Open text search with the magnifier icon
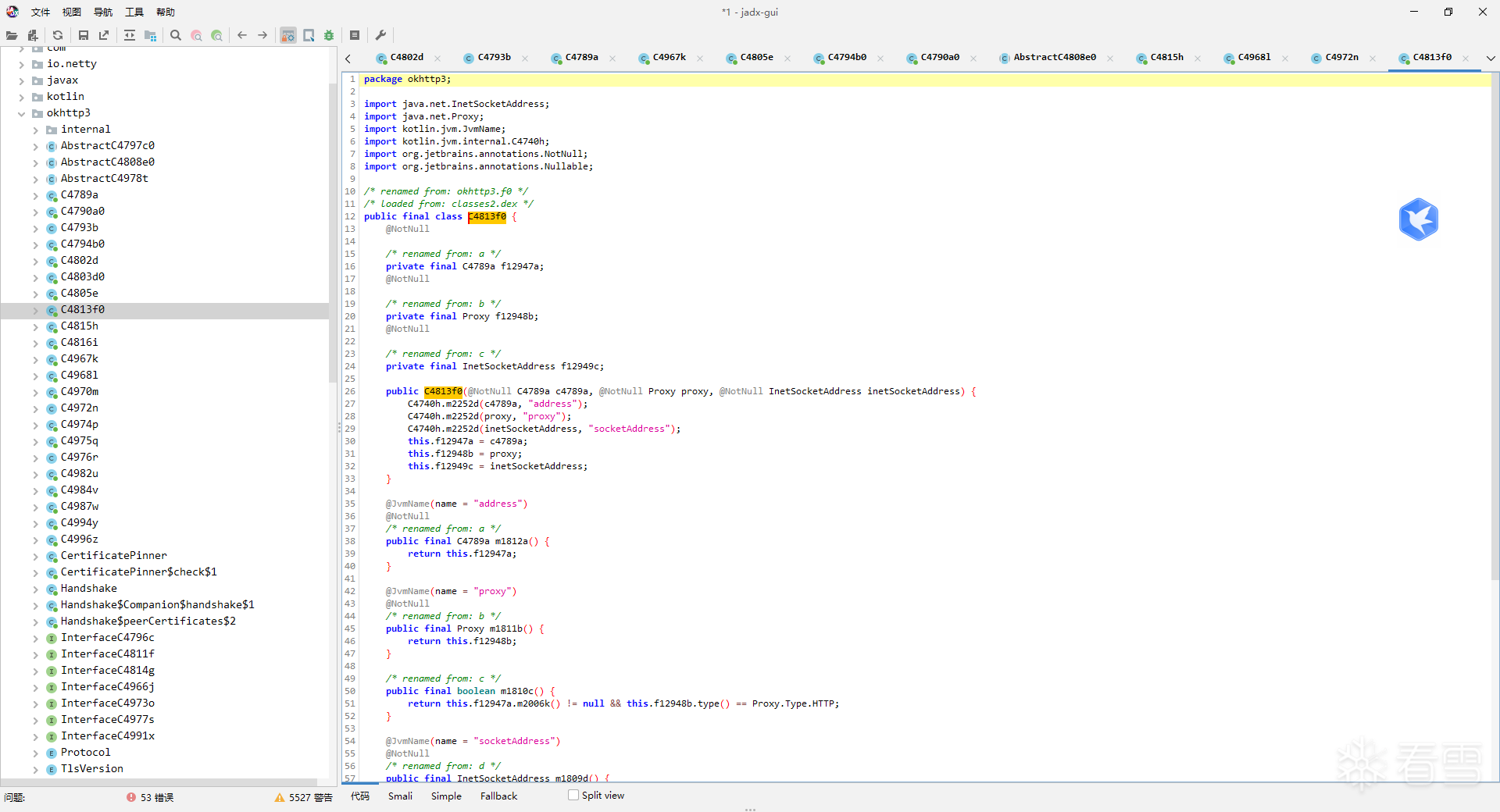1500x812 pixels. 176,35
